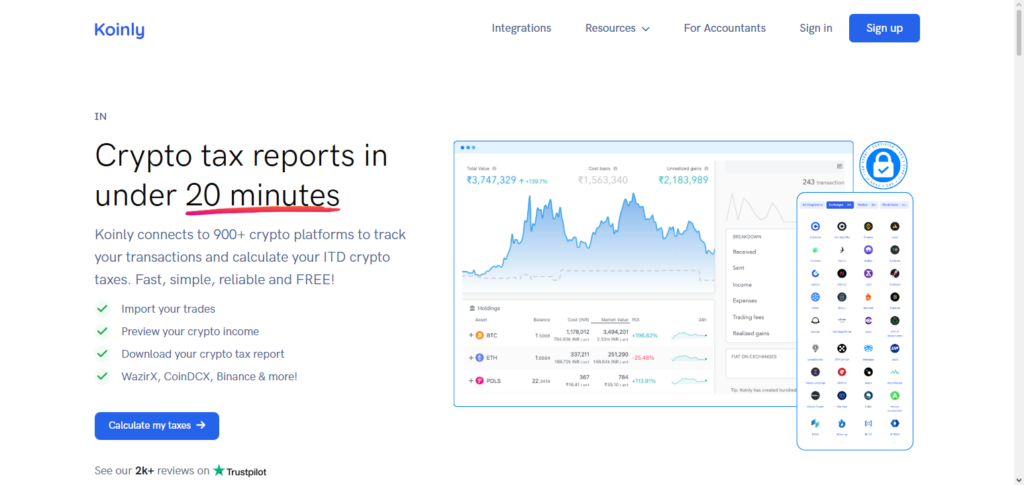
Task: Click the Bitcoin (BTC) coin icon
Action: point(479,334)
